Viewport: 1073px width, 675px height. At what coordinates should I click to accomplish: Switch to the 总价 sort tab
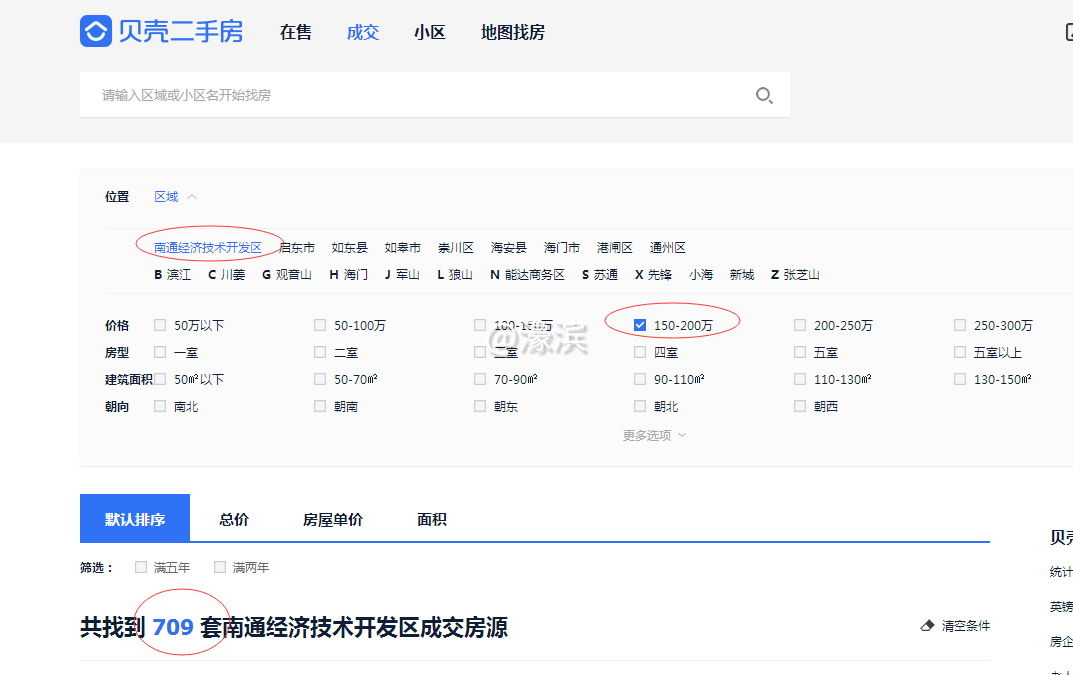click(x=231, y=519)
